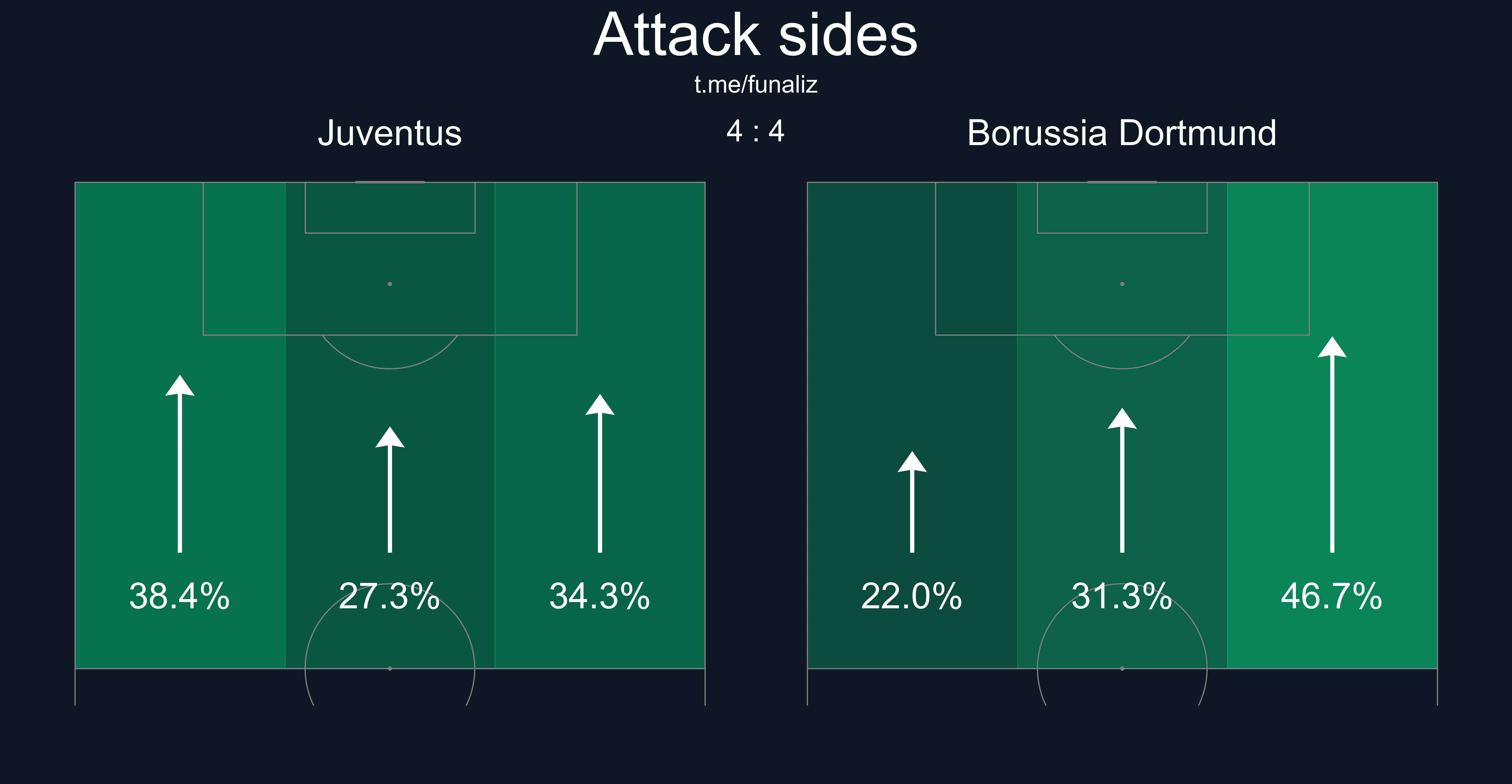Click the arrow above Dortmund 31.3%

coord(1122,480)
